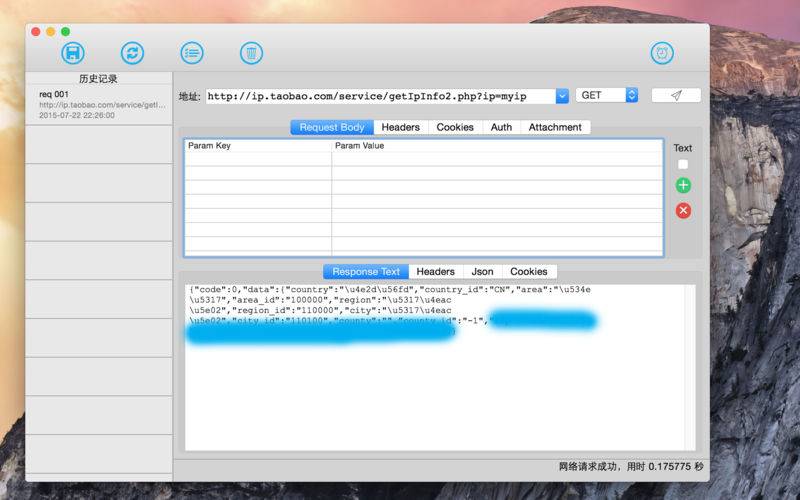Screen dimensions: 800x500
Task: Open the Auth tab
Action: tap(501, 127)
